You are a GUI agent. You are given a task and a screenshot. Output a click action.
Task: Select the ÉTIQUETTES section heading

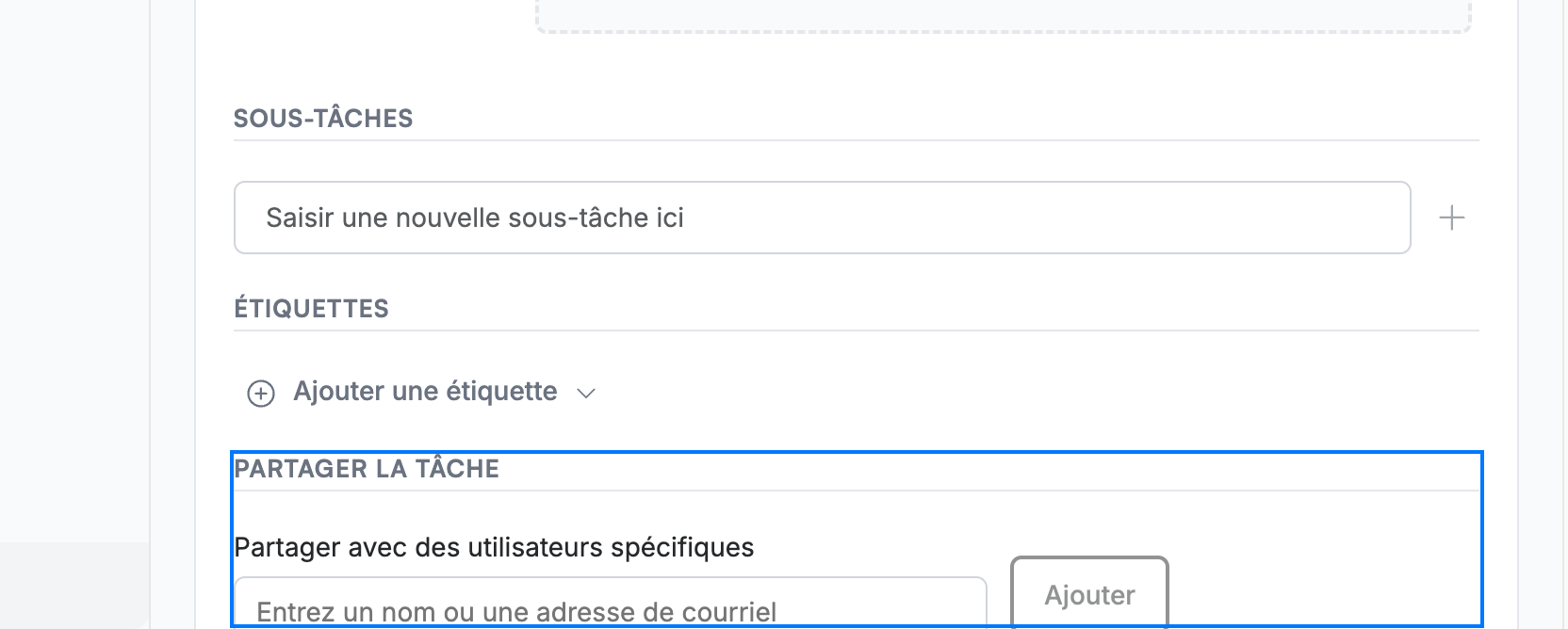311,309
